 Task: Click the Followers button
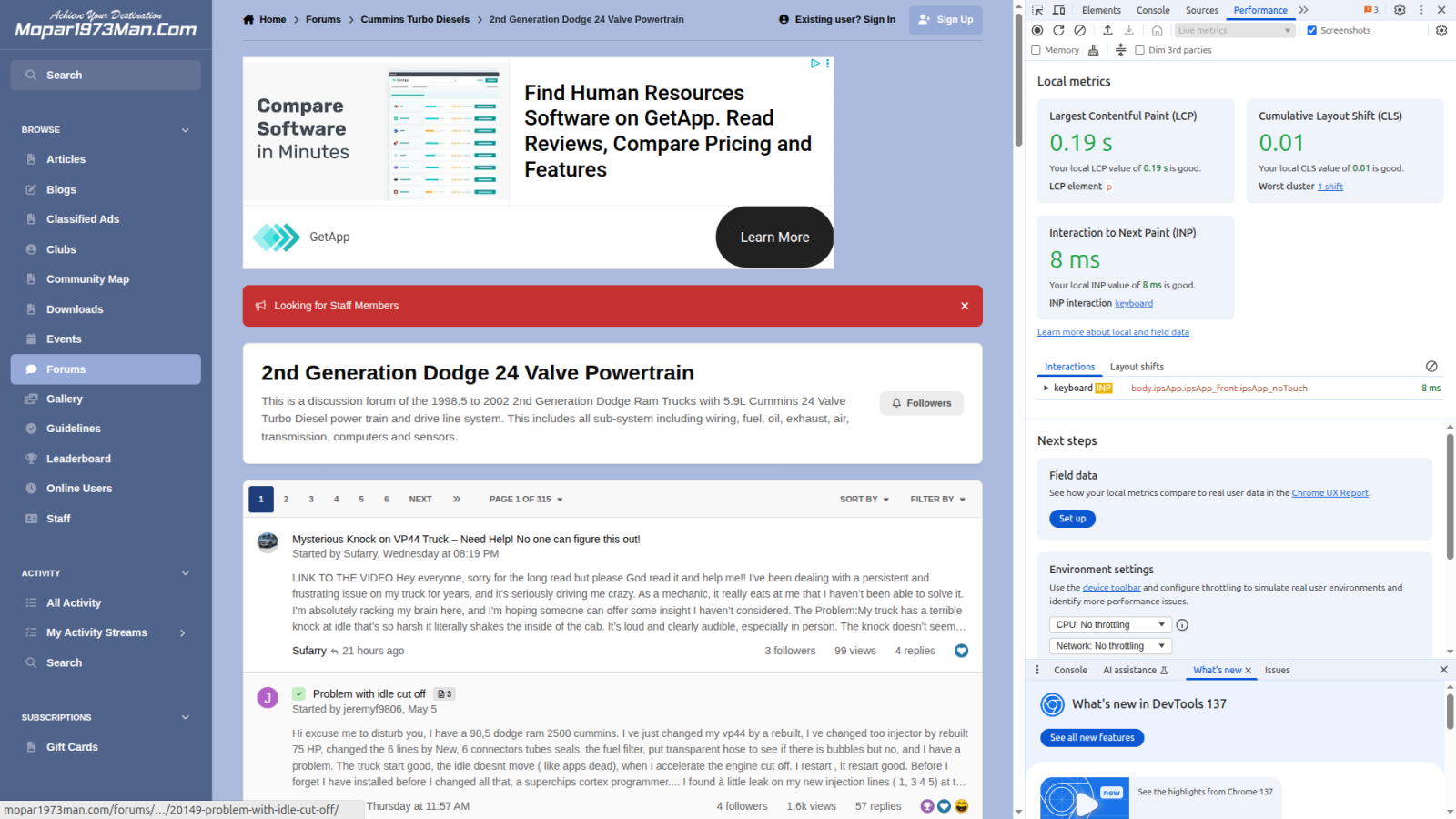click(x=921, y=403)
